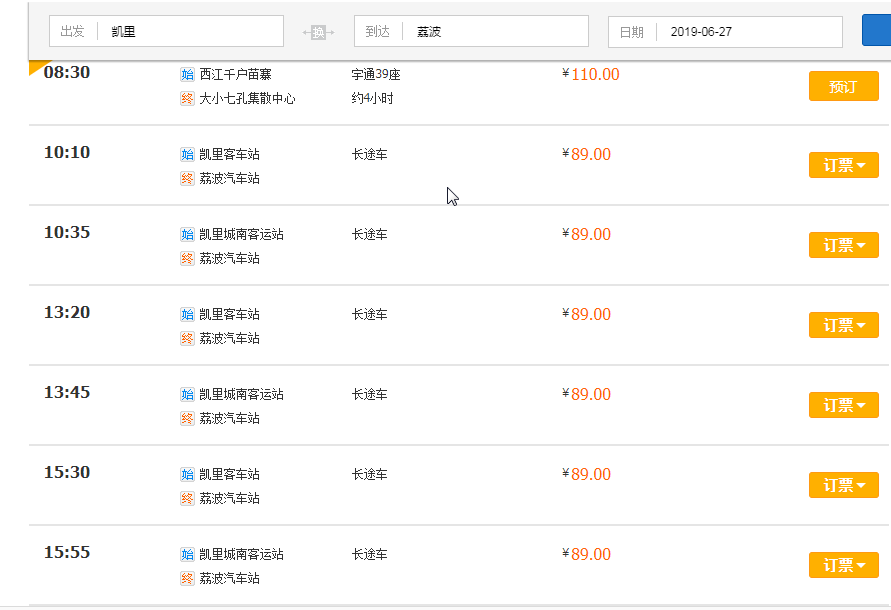The height and width of the screenshot is (610, 891).
Task: Select 凯里城南客运站 station in 10:35 row
Action: click(241, 234)
